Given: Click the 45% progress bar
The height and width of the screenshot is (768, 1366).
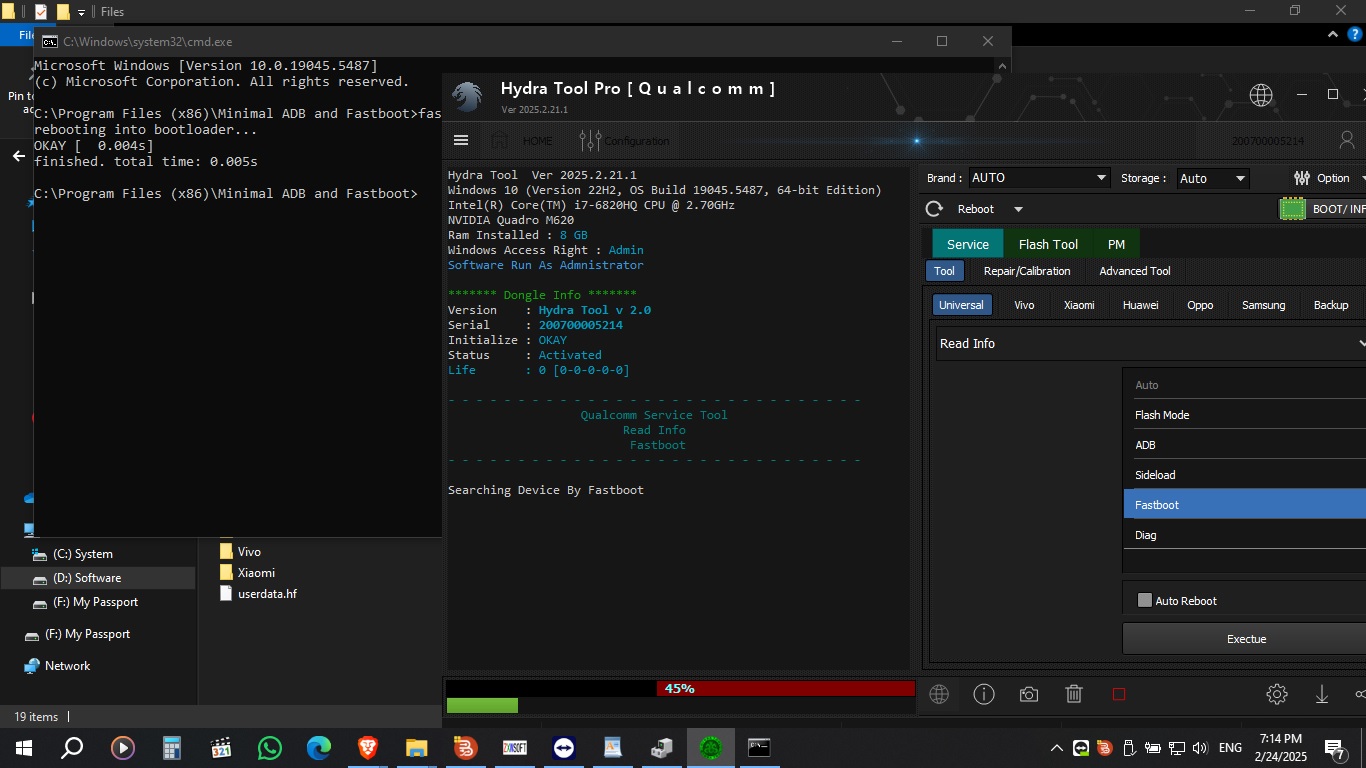Looking at the screenshot, I should (x=680, y=688).
